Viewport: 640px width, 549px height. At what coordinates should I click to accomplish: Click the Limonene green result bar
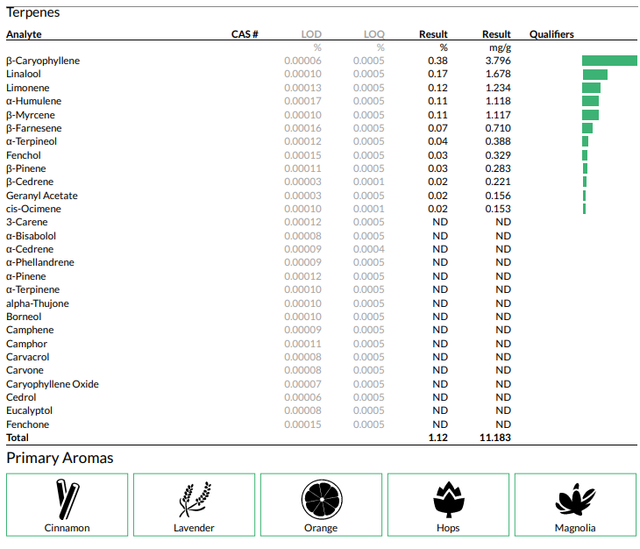(x=591, y=88)
